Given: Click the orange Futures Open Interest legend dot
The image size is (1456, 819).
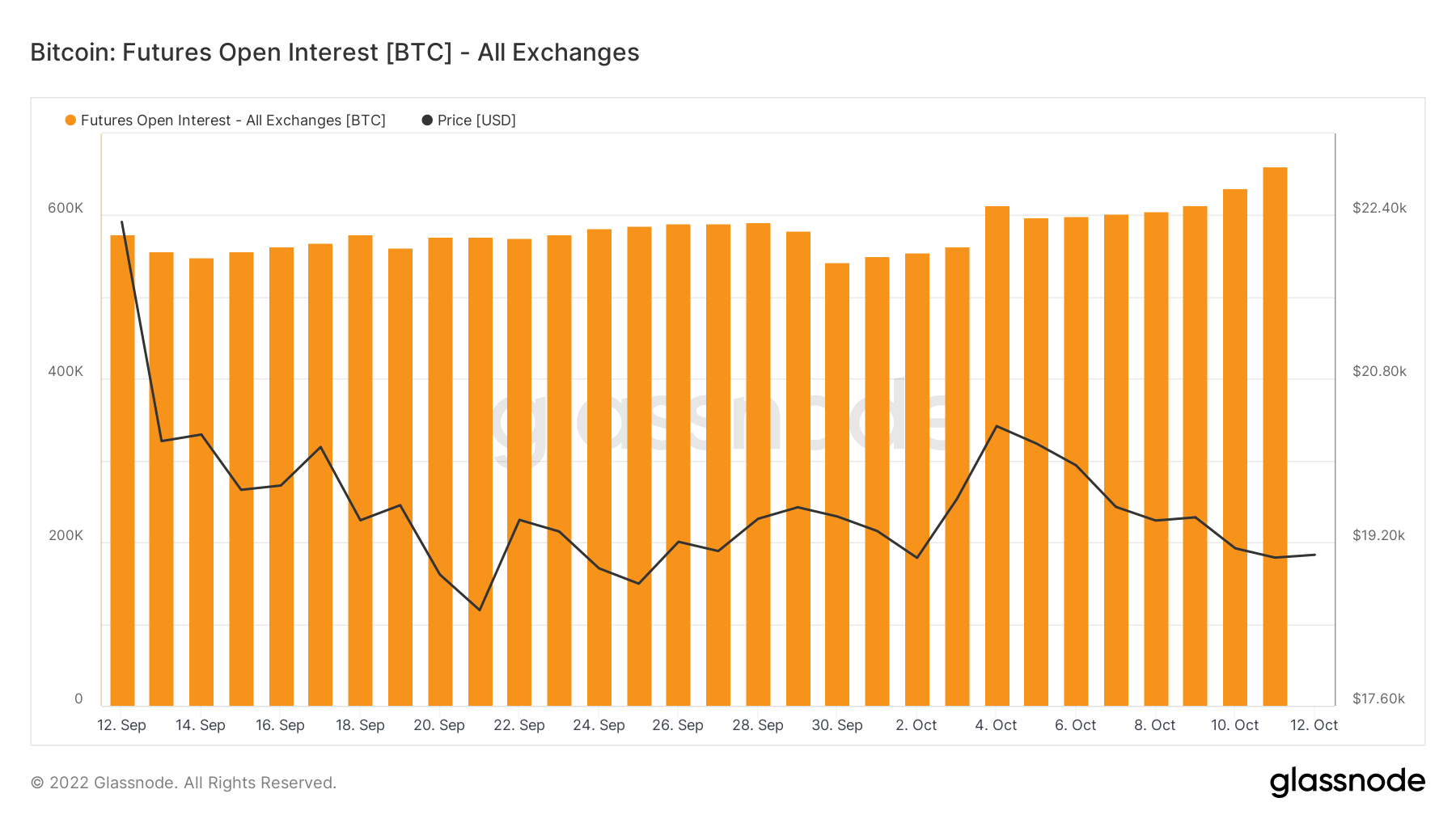Looking at the screenshot, I should [x=70, y=120].
